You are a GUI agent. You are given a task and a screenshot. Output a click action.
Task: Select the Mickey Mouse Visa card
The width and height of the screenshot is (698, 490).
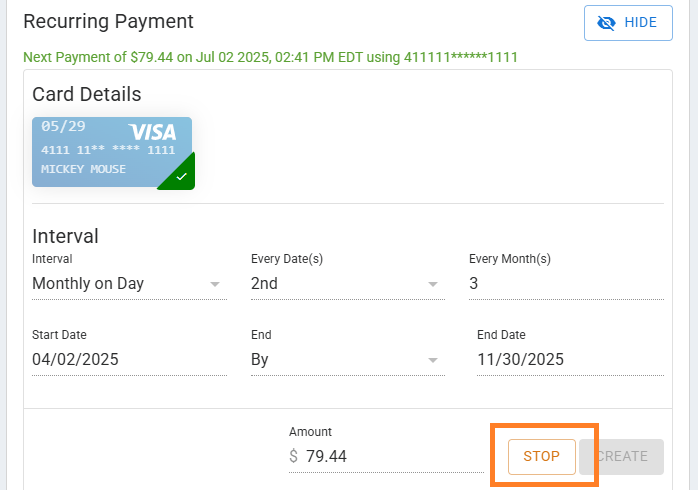pos(112,152)
